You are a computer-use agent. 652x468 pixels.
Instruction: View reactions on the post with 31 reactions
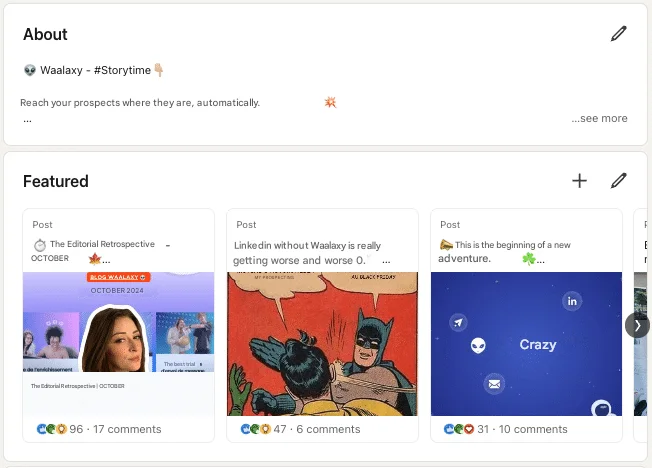click(467, 429)
